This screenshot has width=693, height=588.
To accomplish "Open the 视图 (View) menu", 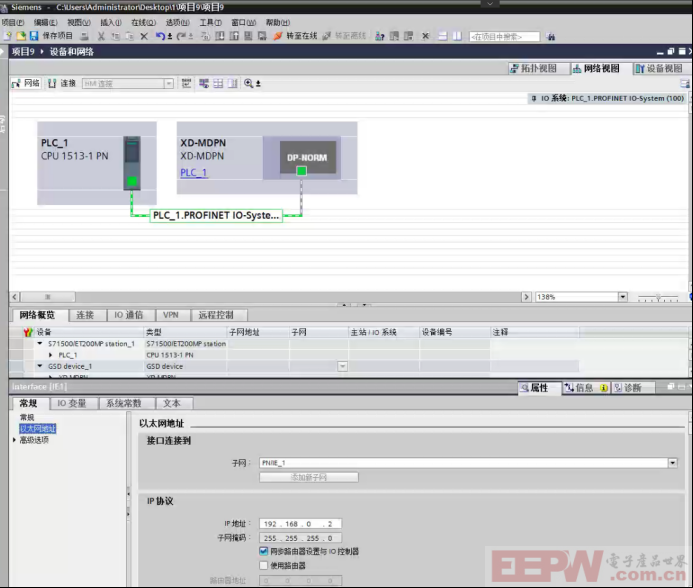I will (79, 23).
